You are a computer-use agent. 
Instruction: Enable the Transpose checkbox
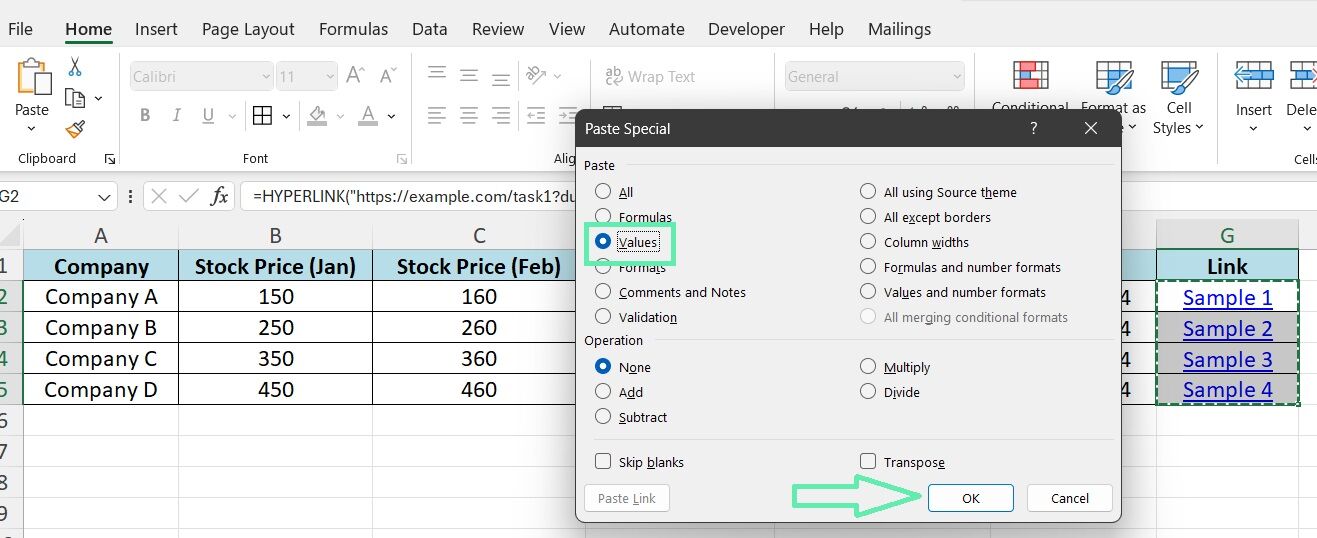[x=867, y=461]
